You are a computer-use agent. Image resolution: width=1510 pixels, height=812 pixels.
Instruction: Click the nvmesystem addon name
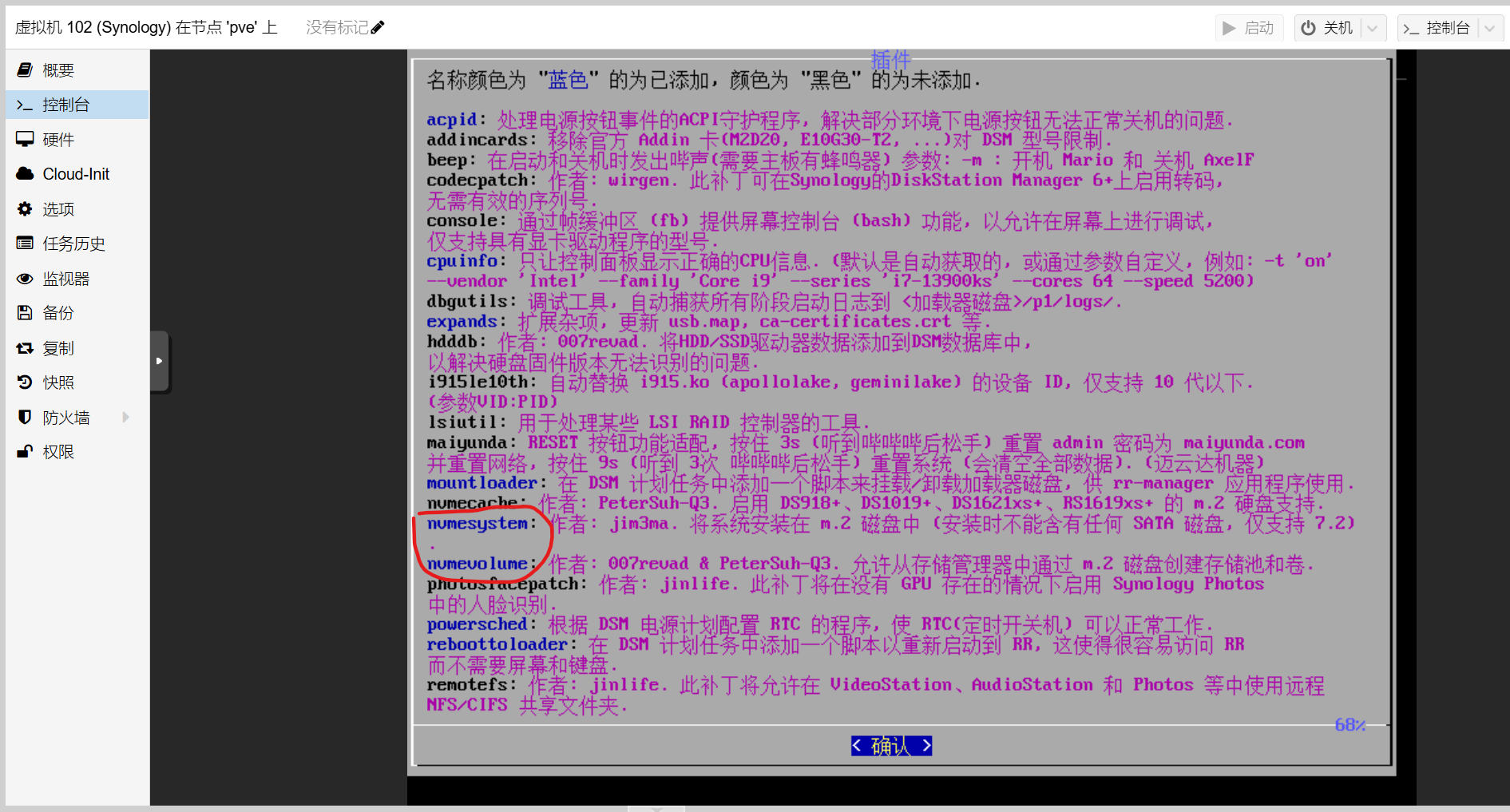pos(478,524)
